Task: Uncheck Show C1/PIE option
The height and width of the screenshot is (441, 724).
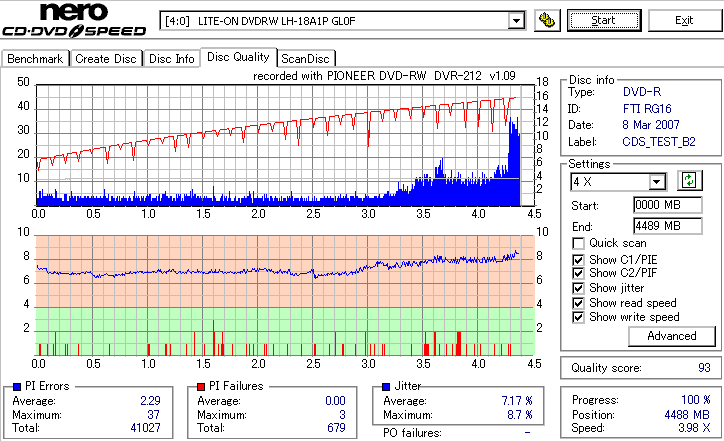Action: 578,260
